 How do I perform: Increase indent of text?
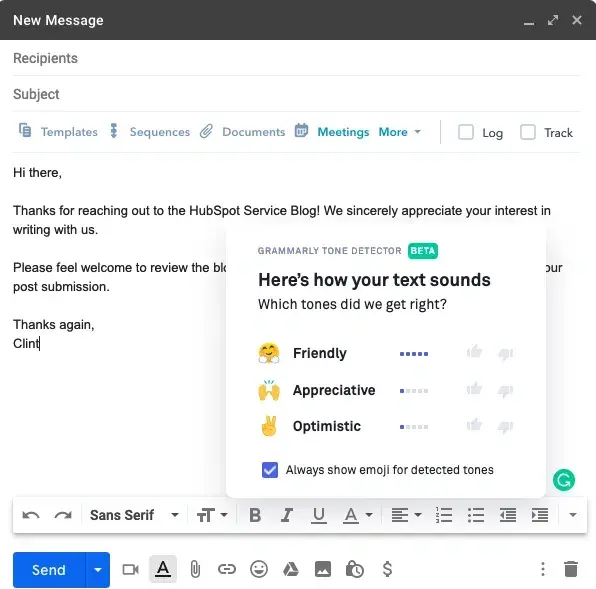point(539,515)
